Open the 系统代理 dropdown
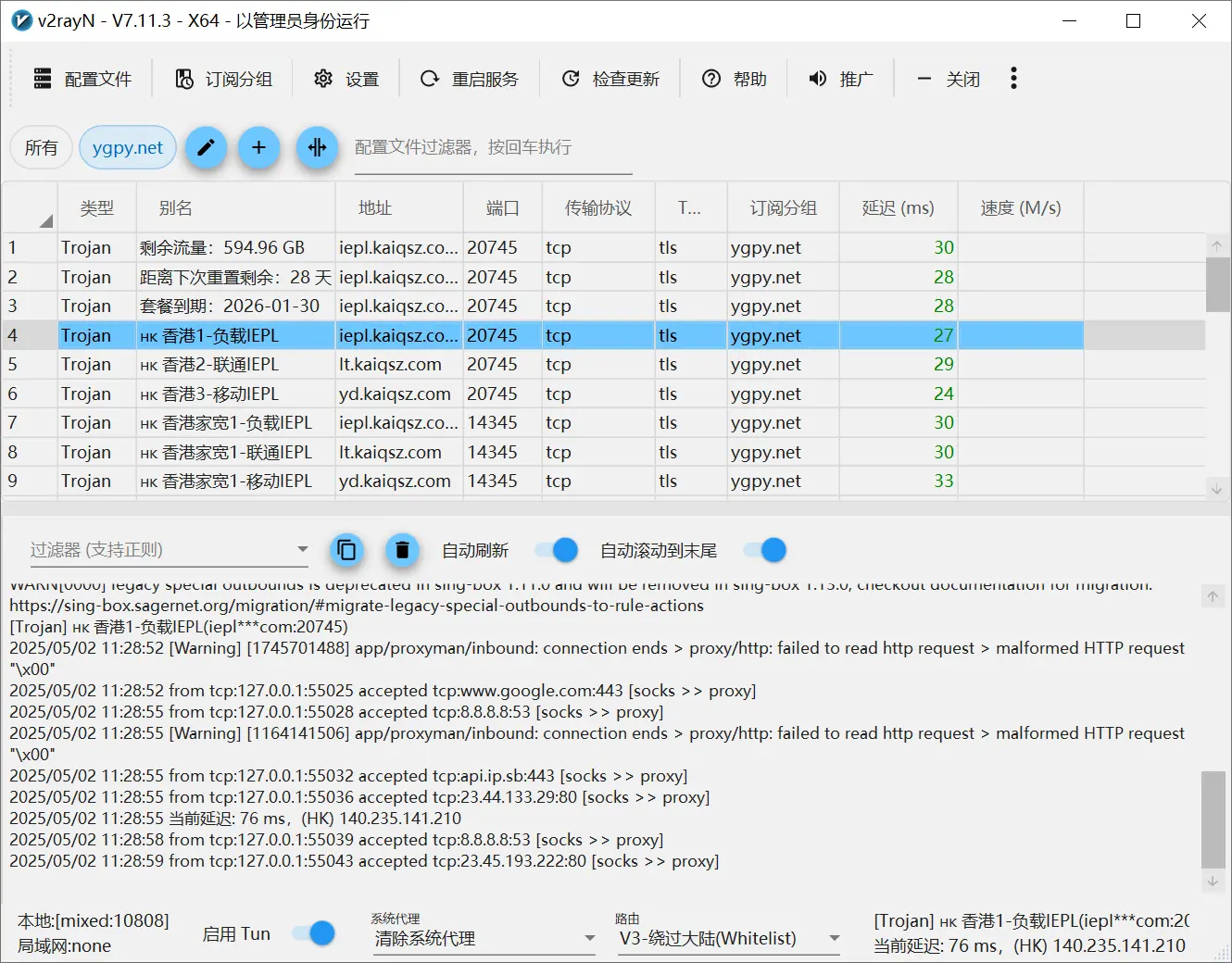Image resolution: width=1232 pixels, height=963 pixels. (x=484, y=938)
